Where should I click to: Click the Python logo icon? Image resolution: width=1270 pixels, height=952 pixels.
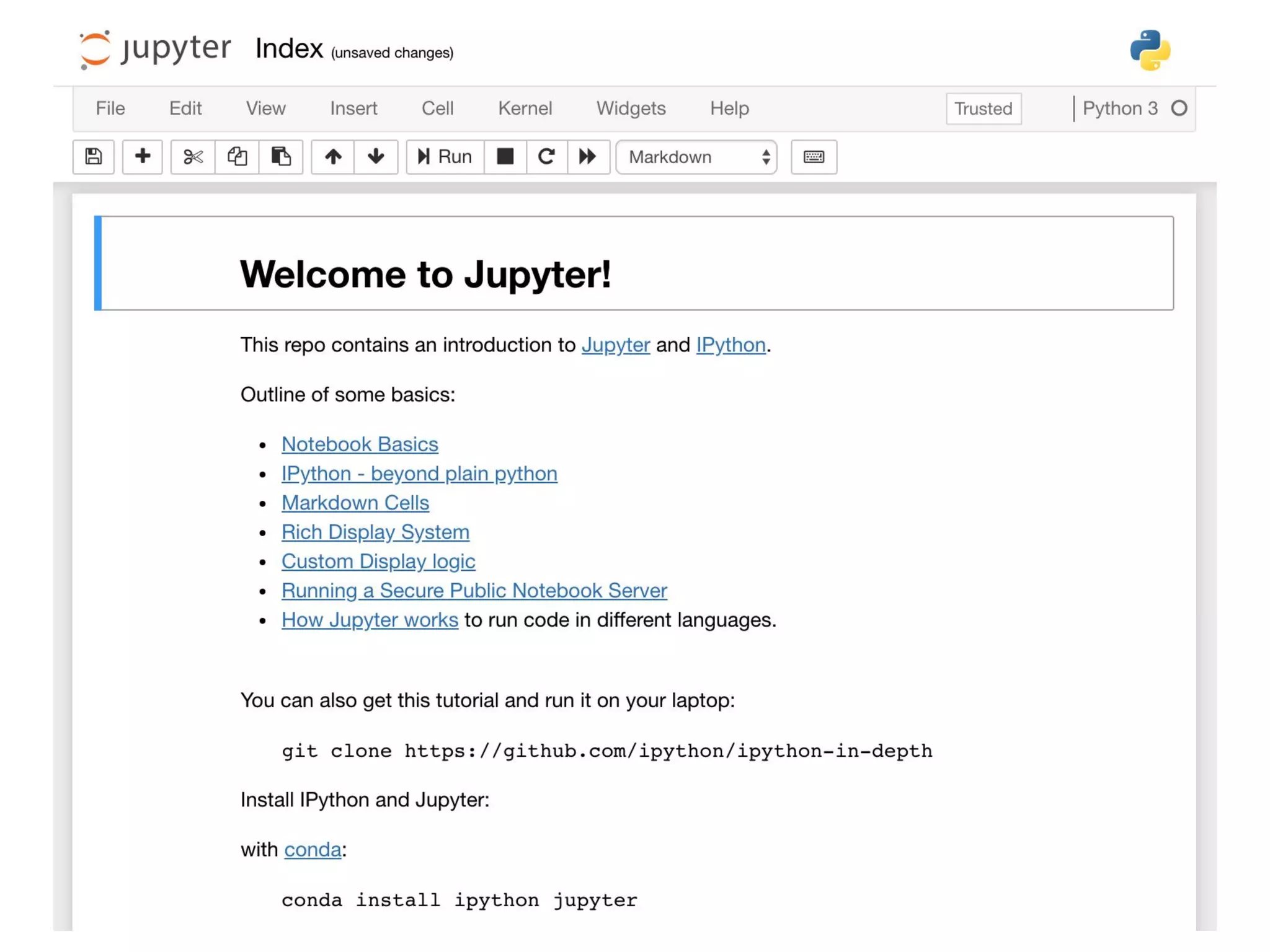point(1150,50)
